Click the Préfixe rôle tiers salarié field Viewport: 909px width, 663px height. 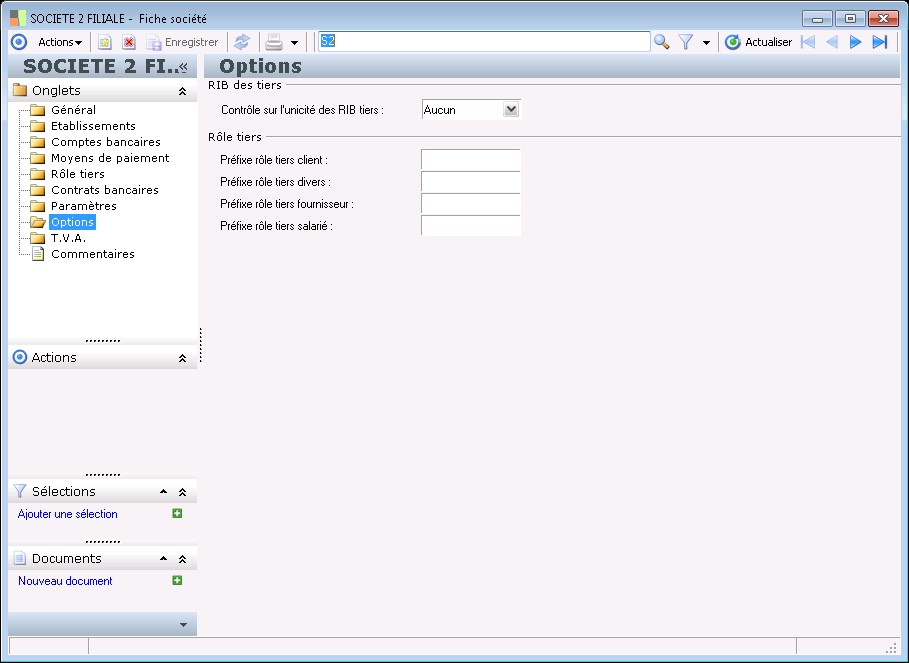pyautogui.click(x=471, y=225)
